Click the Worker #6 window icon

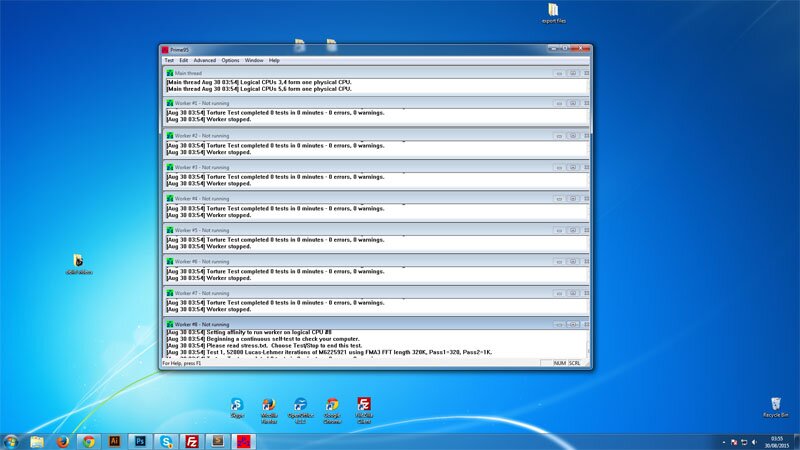coord(170,261)
